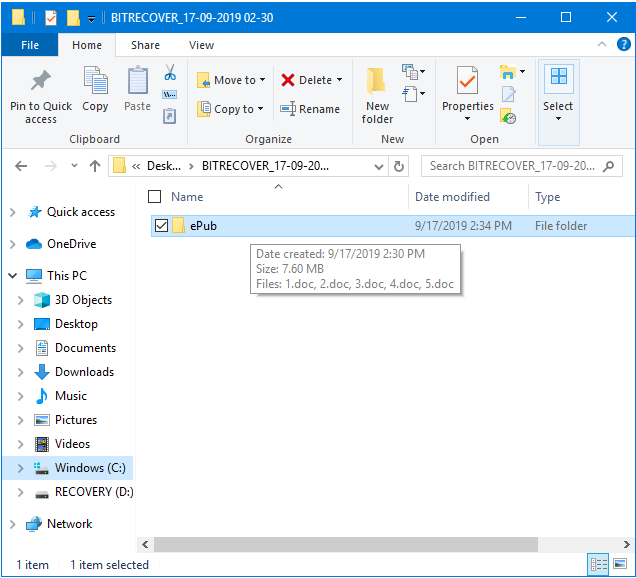Click the Open folder icon in Open group
Screen dimensions: 636x578
click(x=507, y=72)
